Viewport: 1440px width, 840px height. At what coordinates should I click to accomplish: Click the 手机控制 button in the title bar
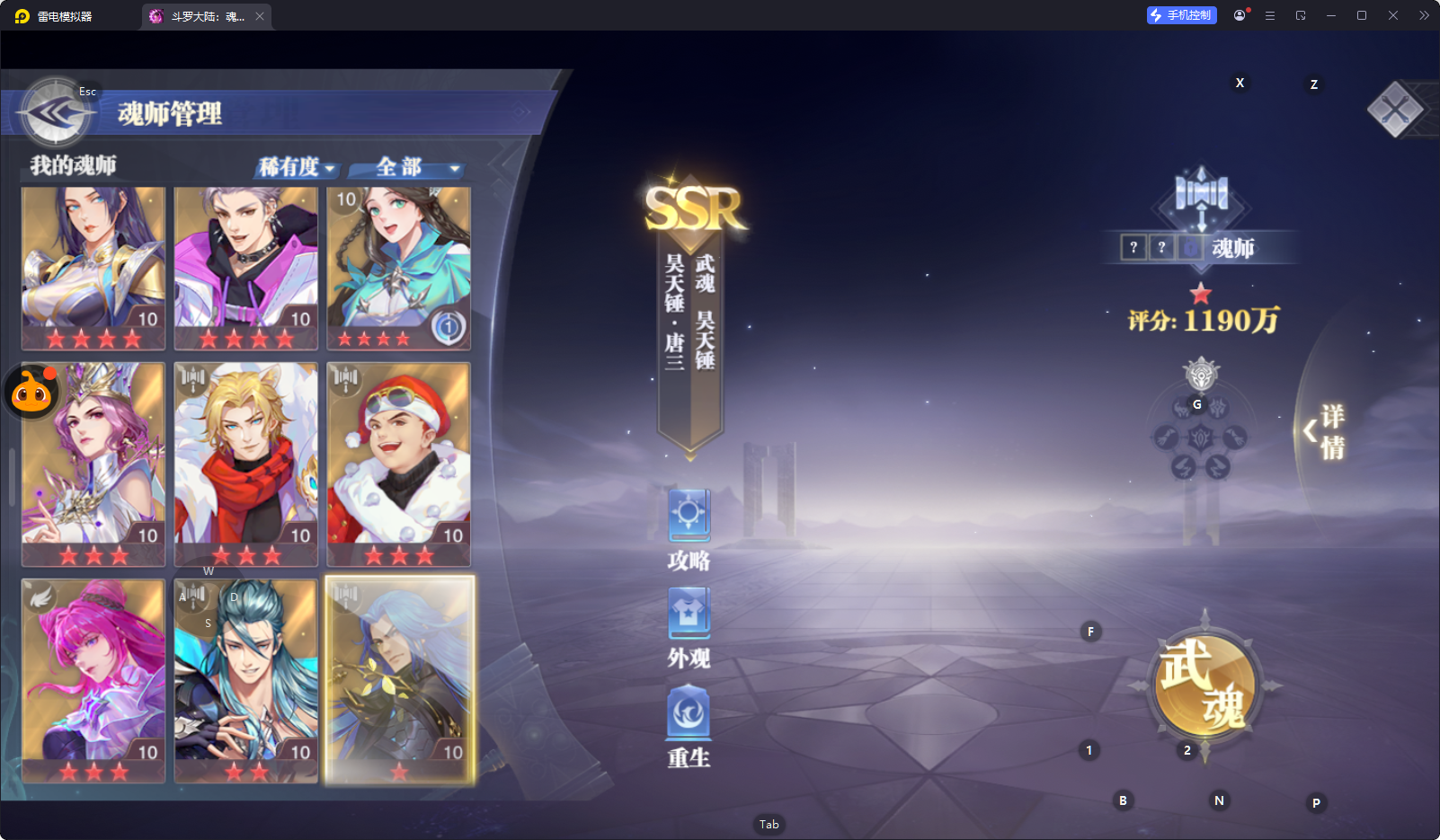(1181, 15)
